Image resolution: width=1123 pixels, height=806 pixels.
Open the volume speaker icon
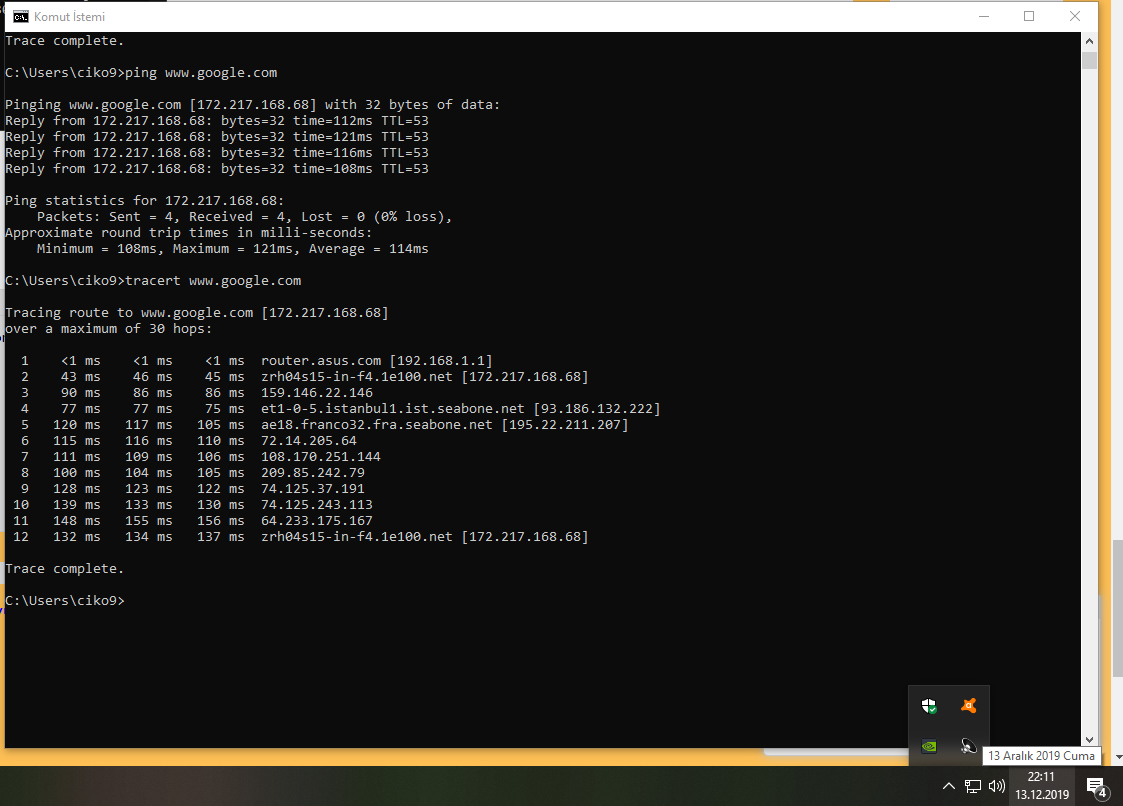(996, 786)
